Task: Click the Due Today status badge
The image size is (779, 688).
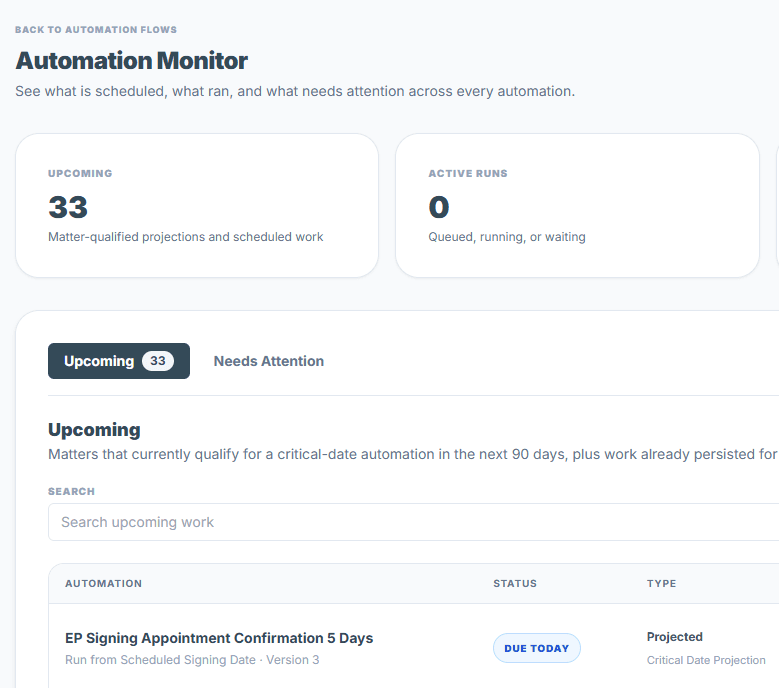Action: 537,648
